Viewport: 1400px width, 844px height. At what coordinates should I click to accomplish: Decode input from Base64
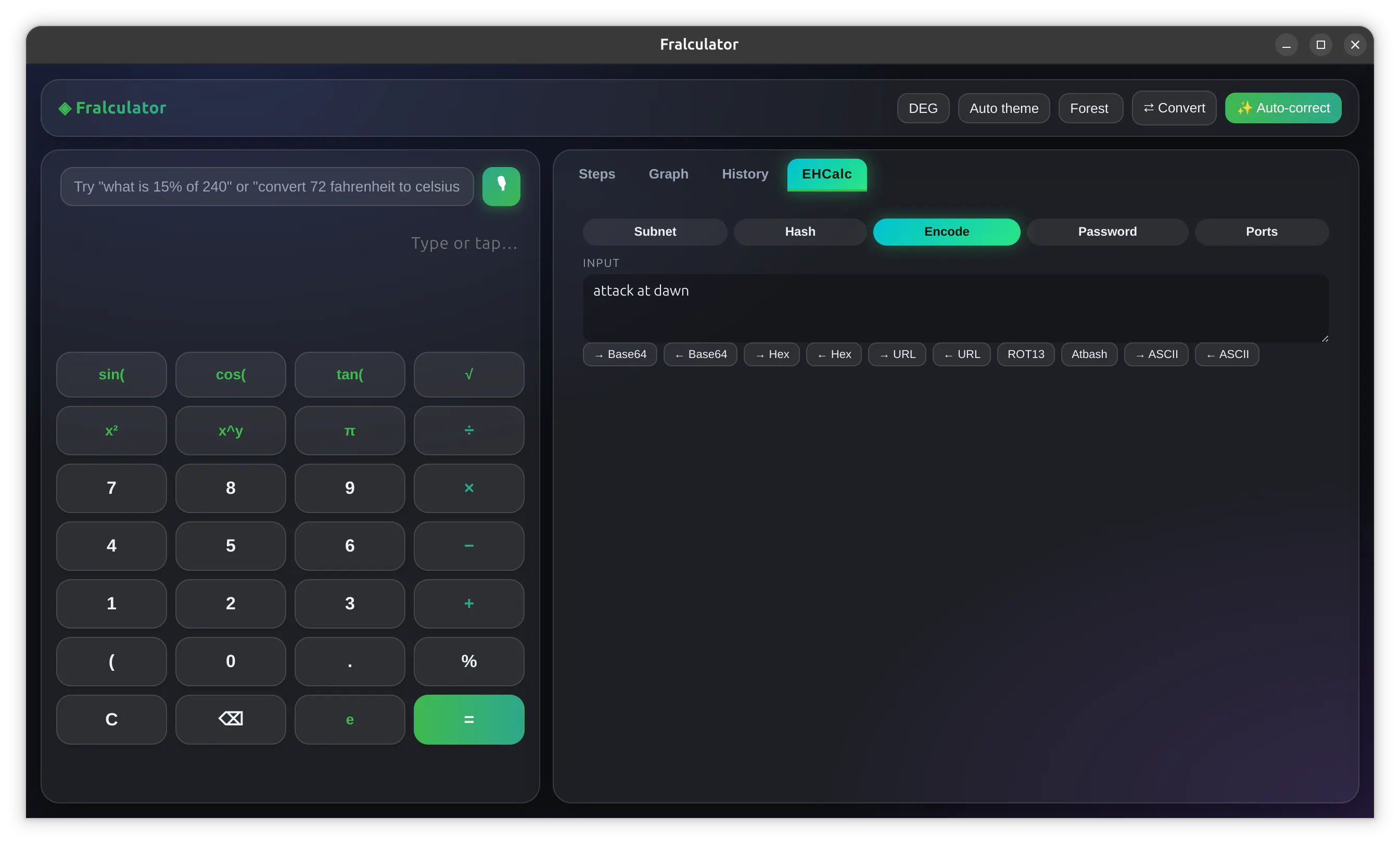click(700, 354)
